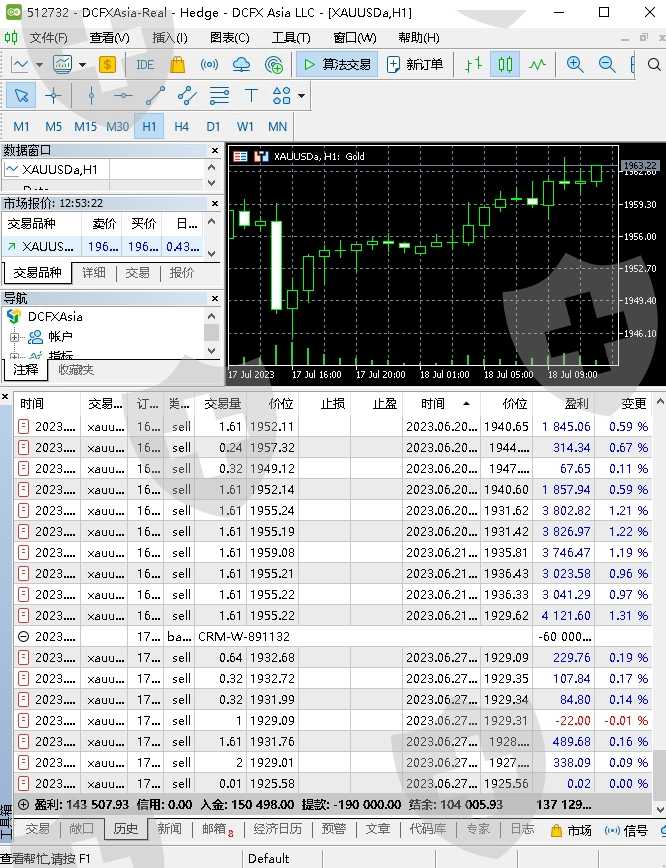Screen dimensions: 666x868
Task: Open the shapes objects dropdown arrow
Action: [300, 96]
